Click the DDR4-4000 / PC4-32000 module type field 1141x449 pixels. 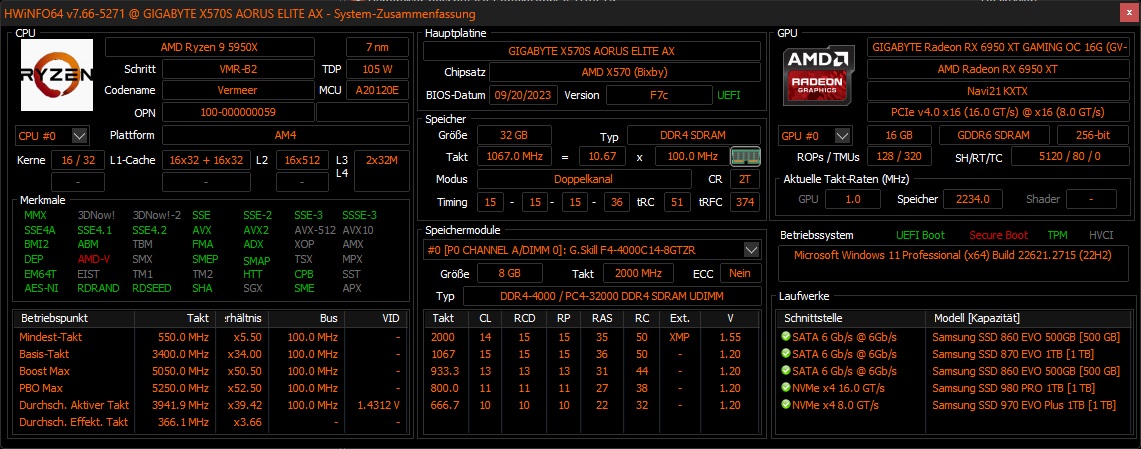pyautogui.click(x=611, y=296)
